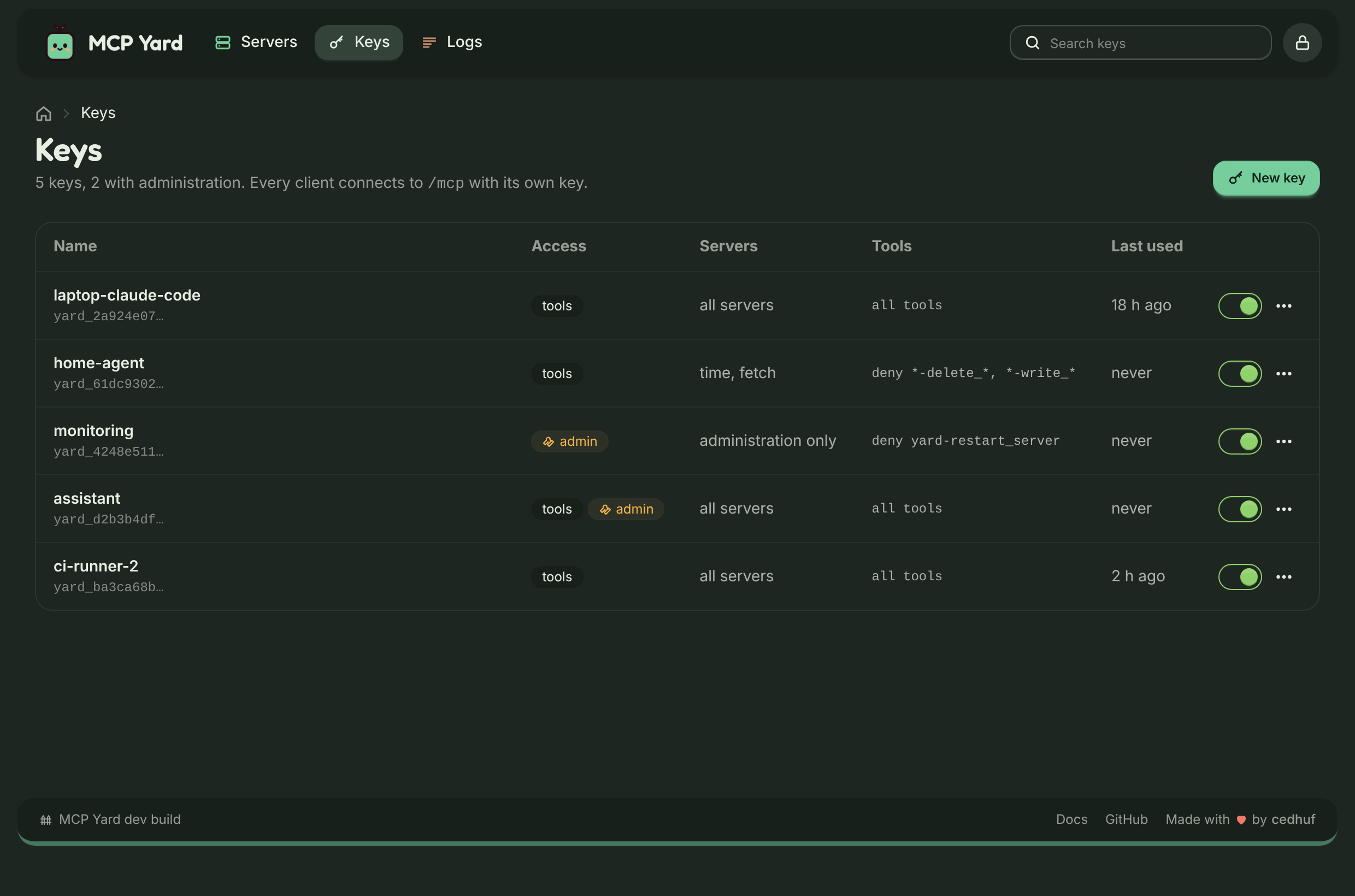Click key ID yard_ba3ca68b…
This screenshot has width=1355, height=896.
pos(109,587)
